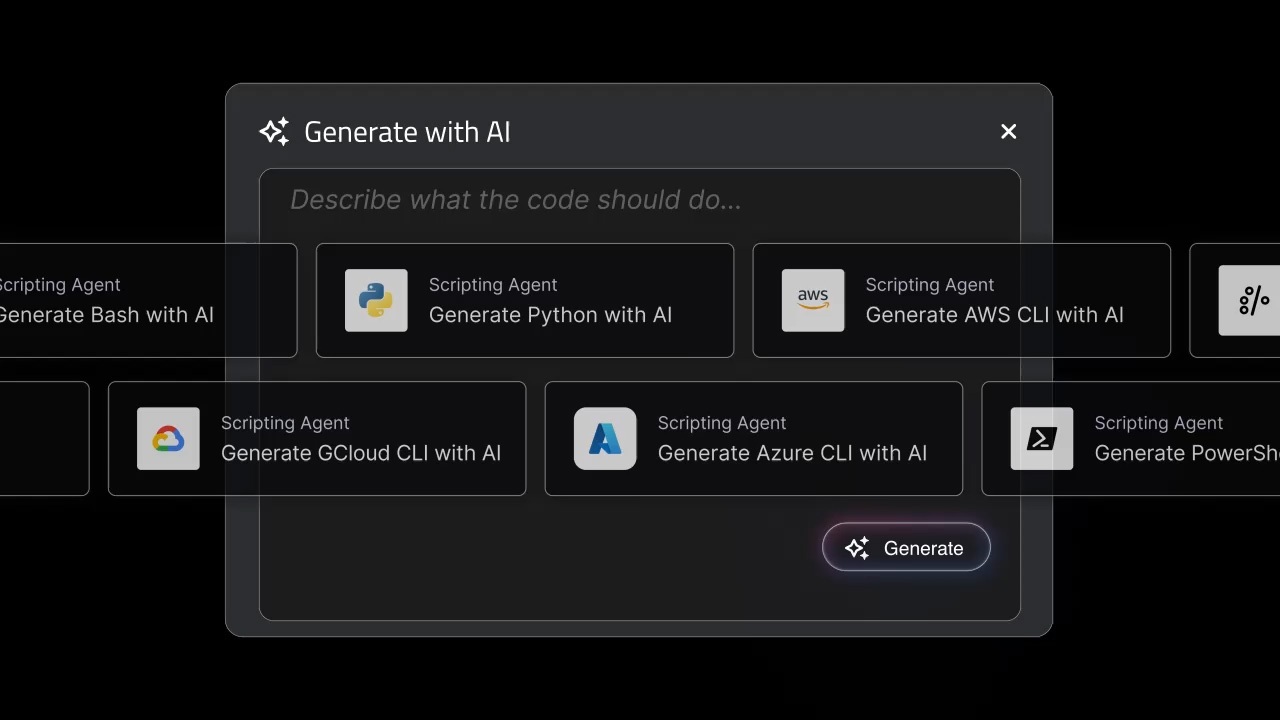Click the Generate button
1280x720 pixels.
(x=906, y=548)
